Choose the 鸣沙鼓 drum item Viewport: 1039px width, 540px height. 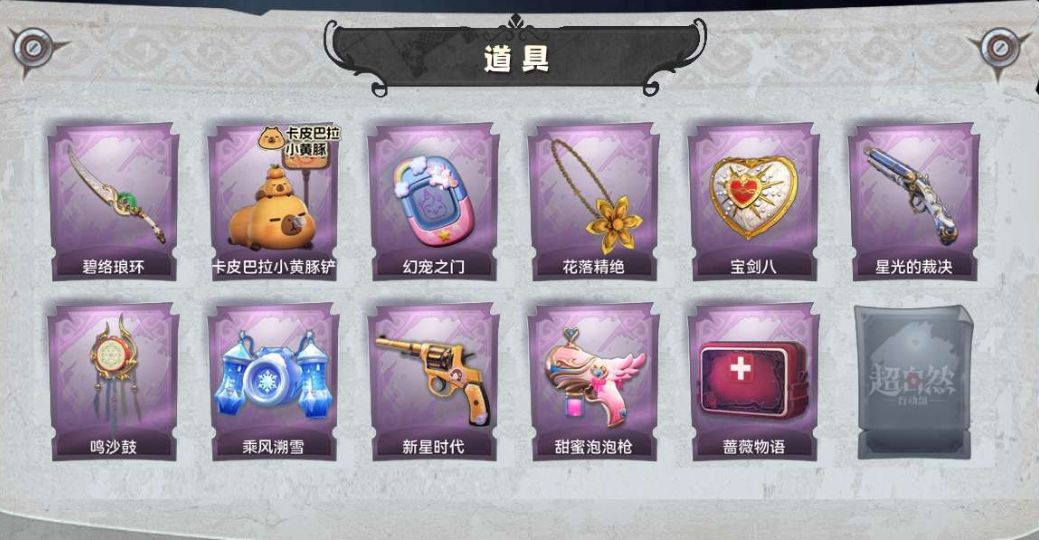pyautogui.click(x=113, y=382)
